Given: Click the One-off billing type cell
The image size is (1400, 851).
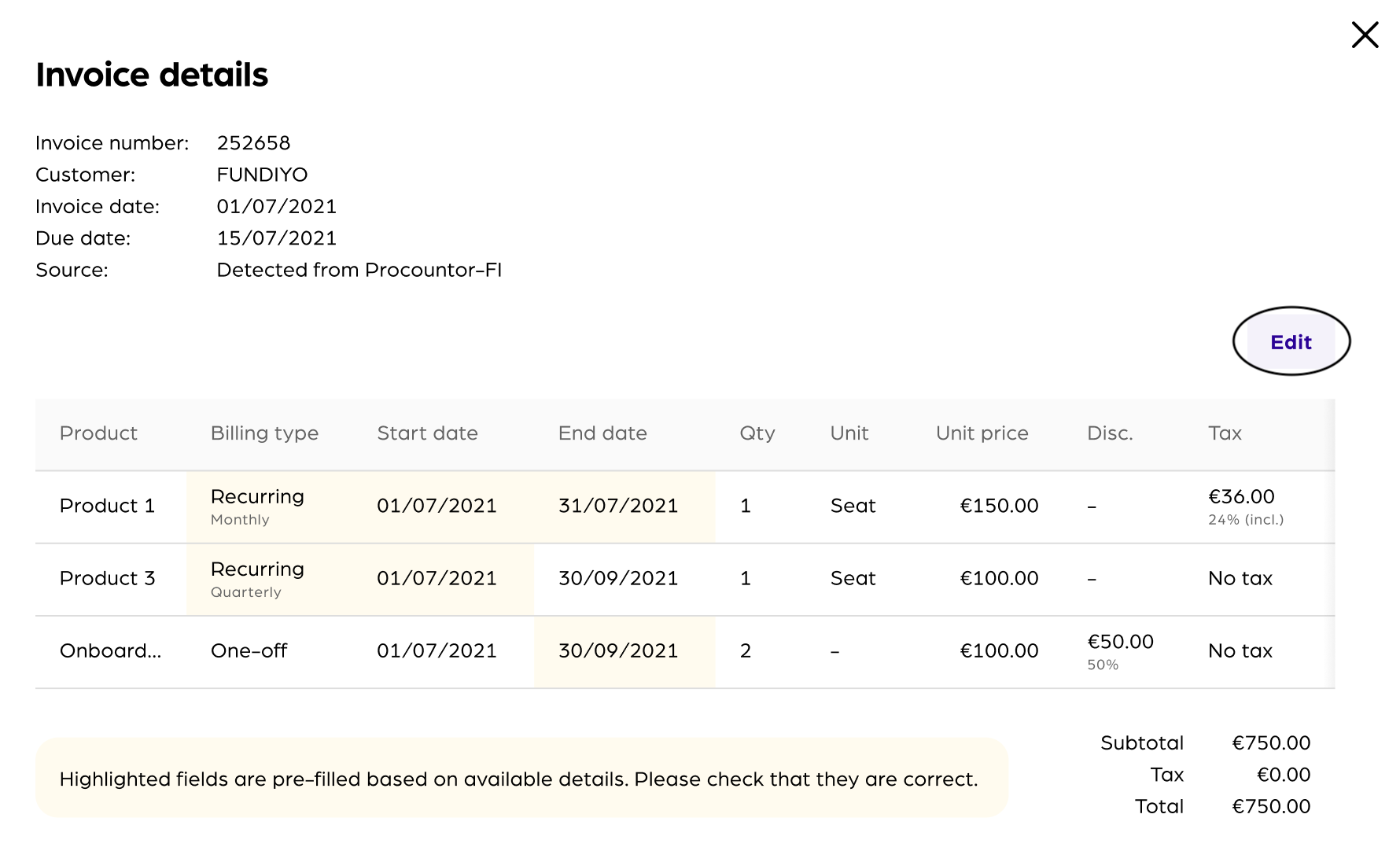Looking at the screenshot, I should click(249, 650).
